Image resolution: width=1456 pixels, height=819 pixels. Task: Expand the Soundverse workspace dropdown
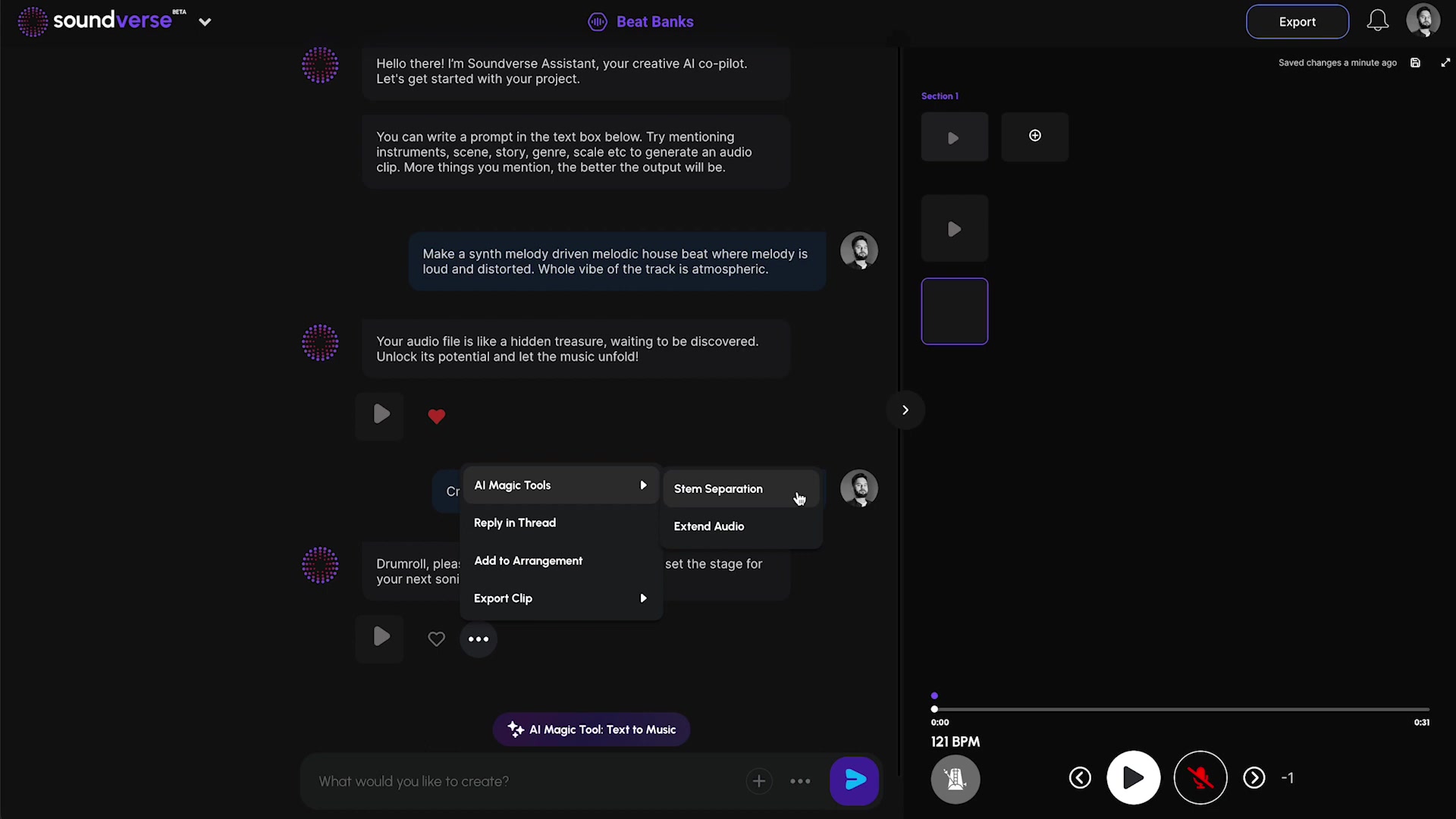pos(205,21)
